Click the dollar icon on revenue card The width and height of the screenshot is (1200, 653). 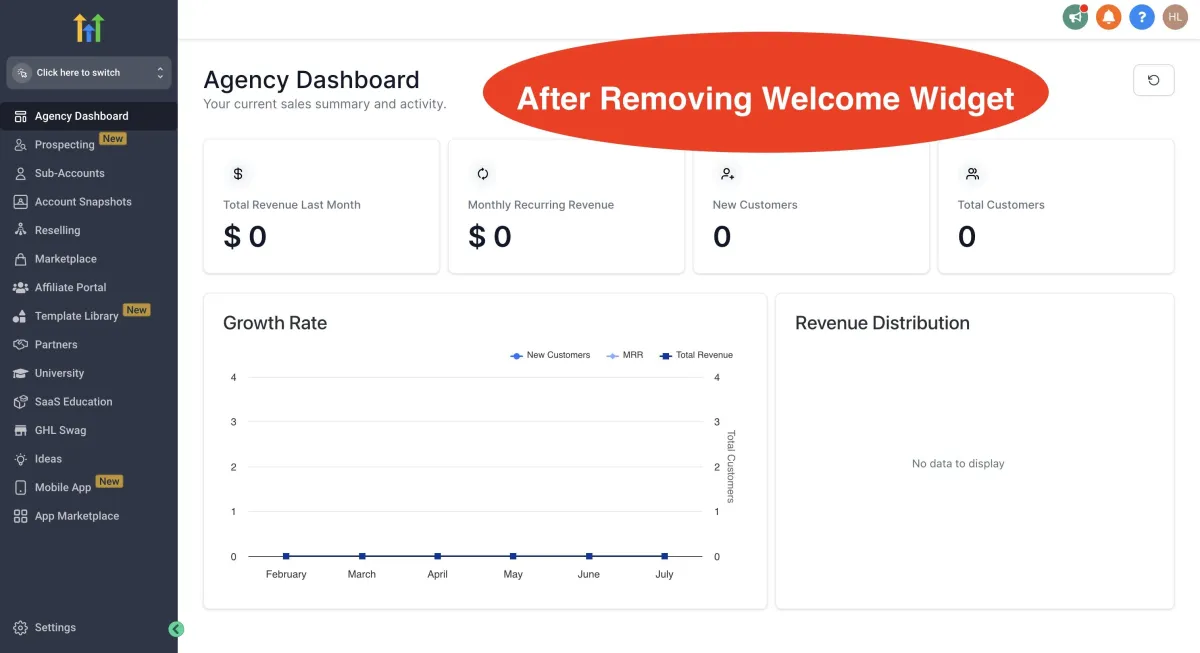238,174
